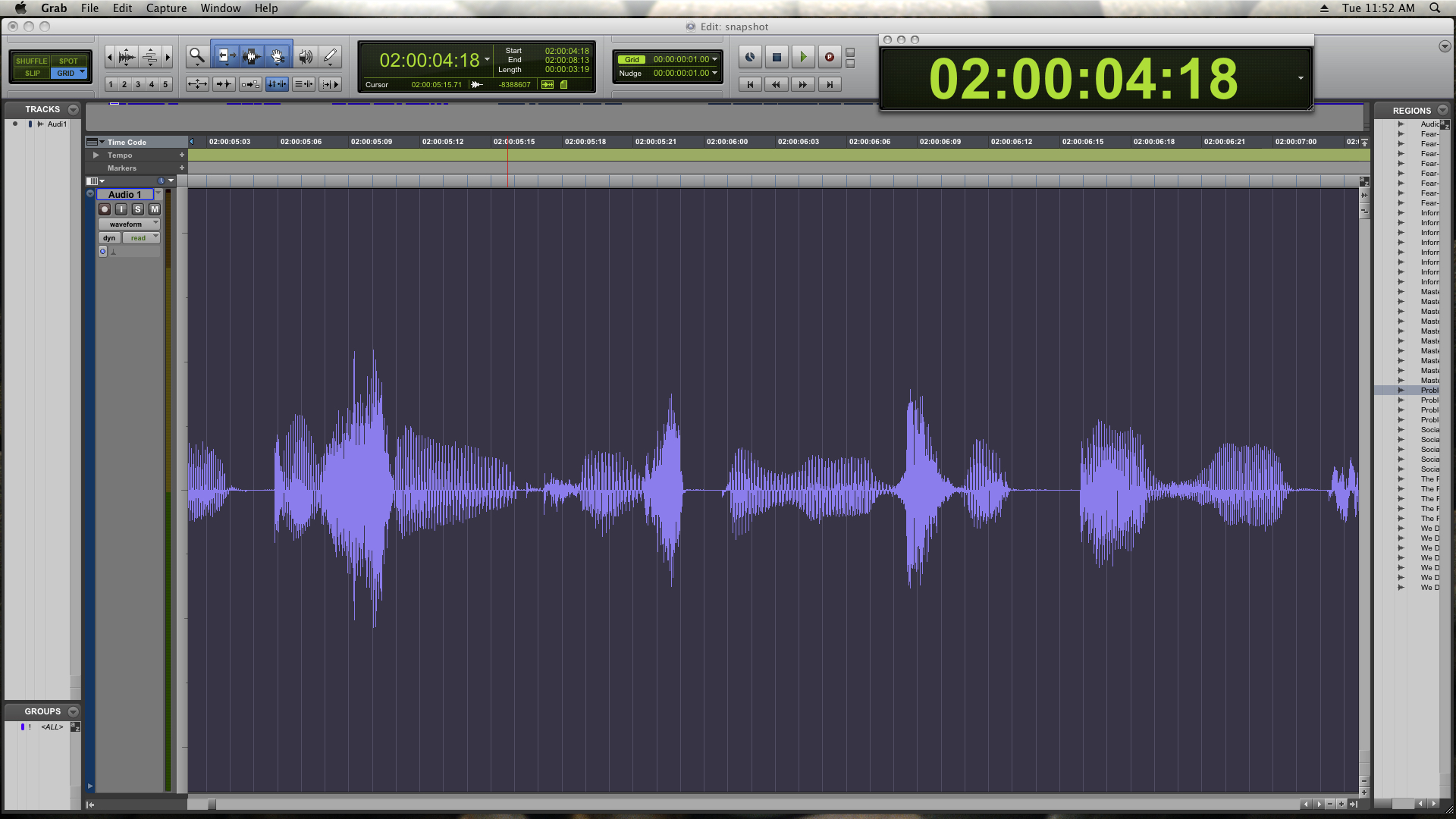This screenshot has width=1456, height=819.
Task: Open Audio 1 track name dropdown arrow
Action: (x=158, y=194)
